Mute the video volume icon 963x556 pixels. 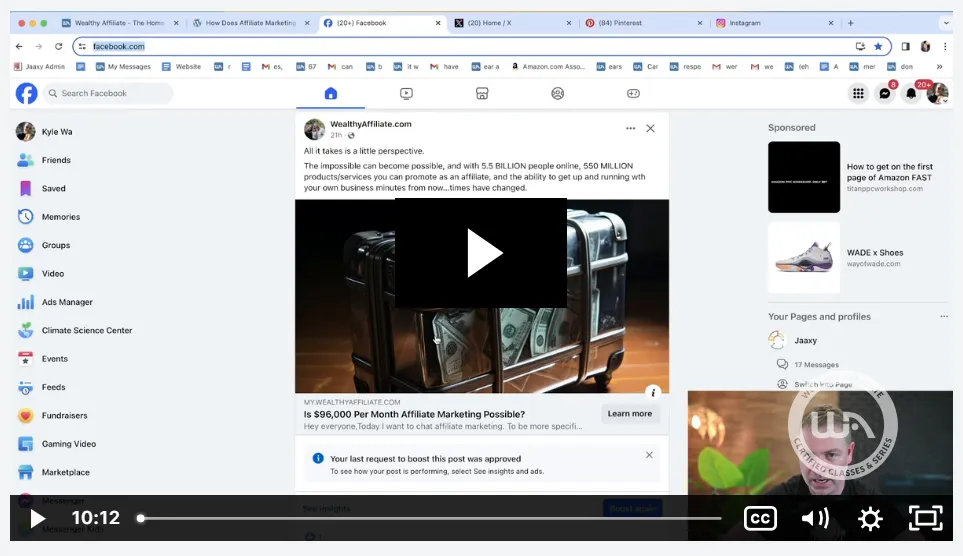[x=815, y=519]
